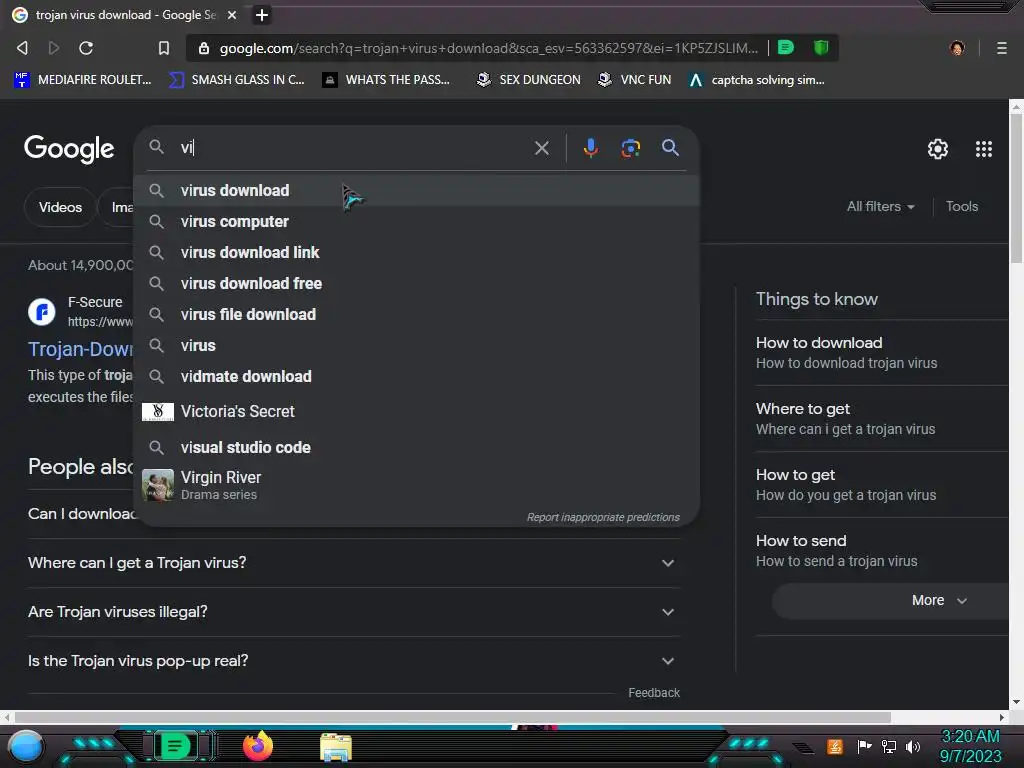The height and width of the screenshot is (768, 1024).
Task: Open the Tools menu
Action: click(x=962, y=206)
